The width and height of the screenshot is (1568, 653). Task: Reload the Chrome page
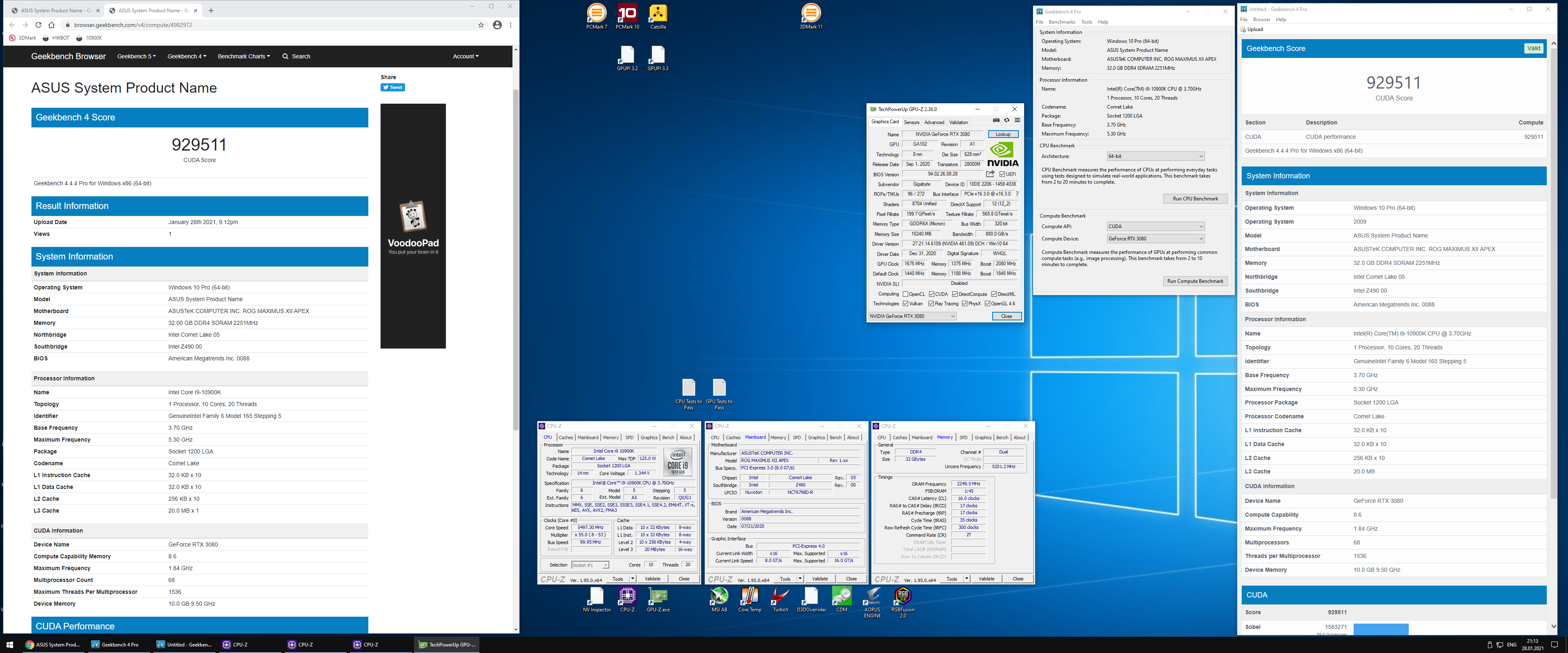pos(38,25)
